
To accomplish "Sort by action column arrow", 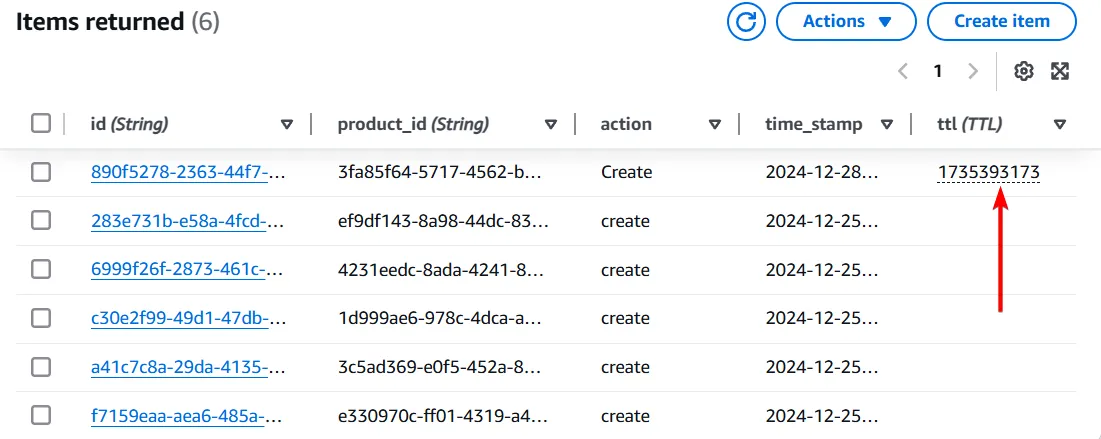I will [x=714, y=125].
